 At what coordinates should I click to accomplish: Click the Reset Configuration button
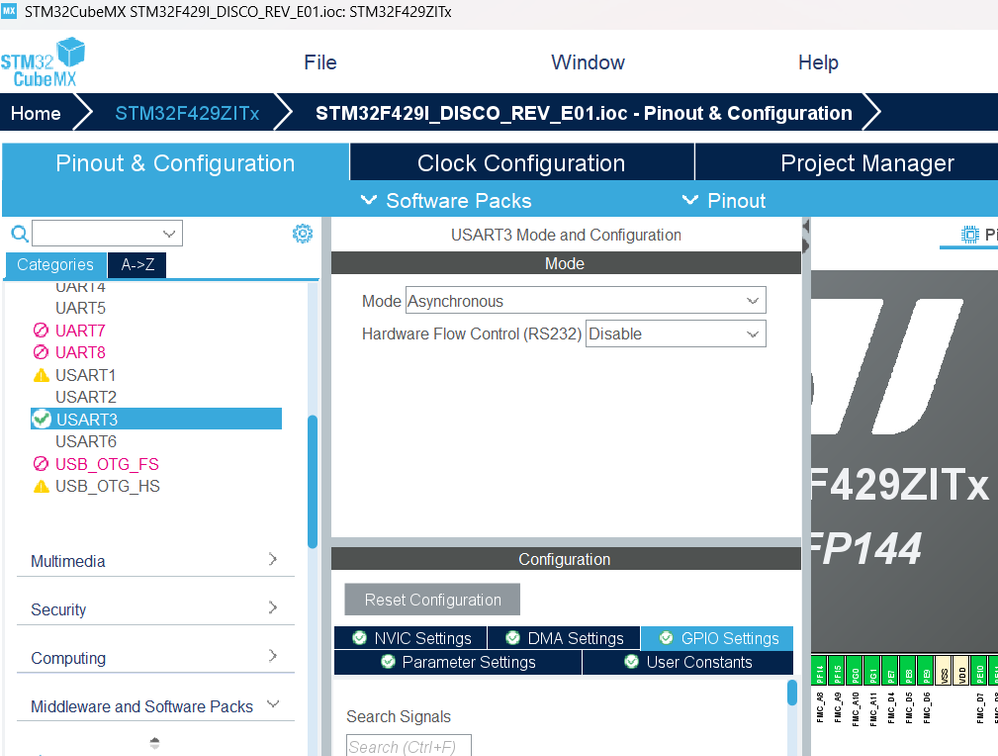[432, 599]
